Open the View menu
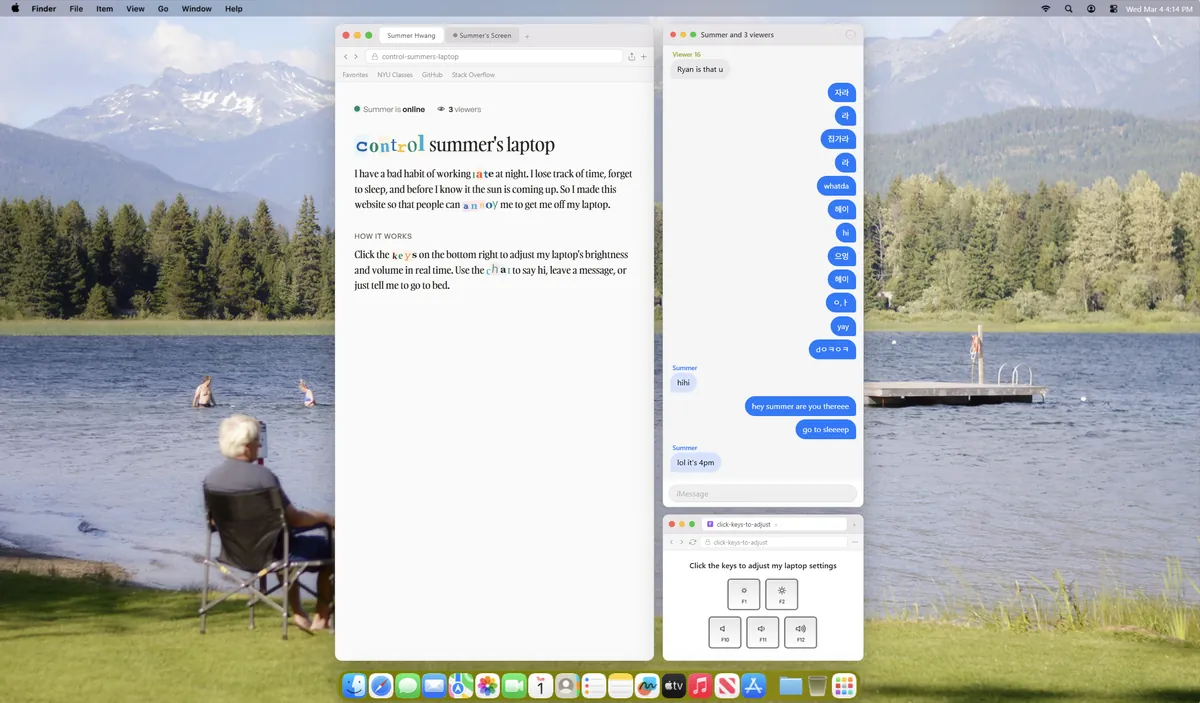Screen dimensions: 1200x703 tap(135, 8)
